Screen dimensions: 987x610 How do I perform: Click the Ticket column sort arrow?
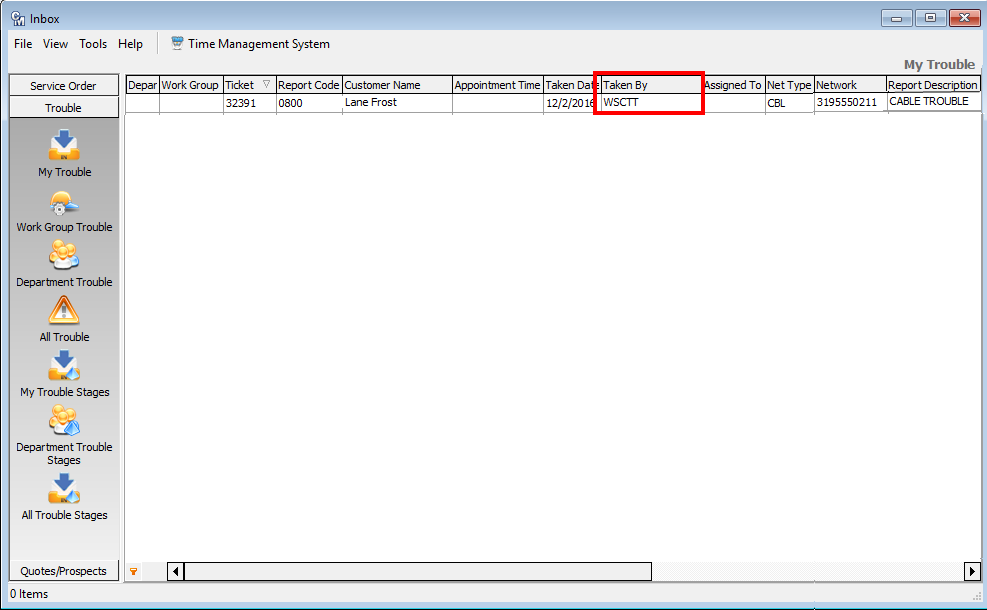(266, 84)
